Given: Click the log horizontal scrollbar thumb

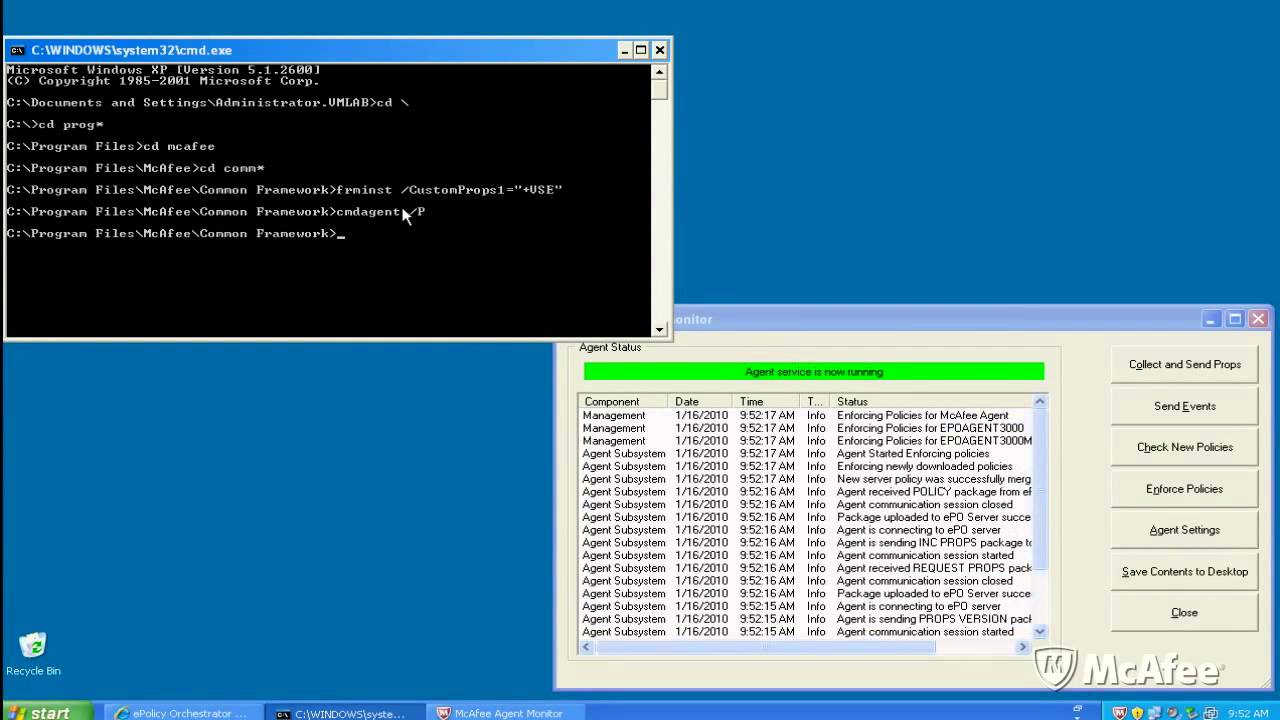Looking at the screenshot, I should (x=765, y=647).
